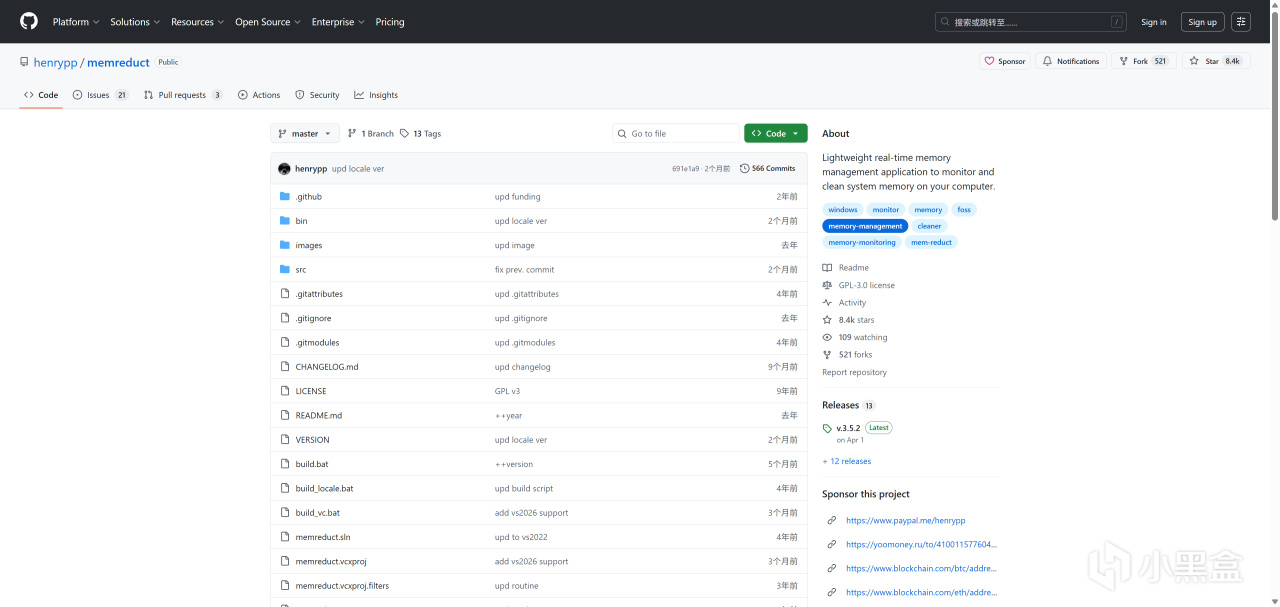Open build.bat file

pyautogui.click(x=311, y=464)
